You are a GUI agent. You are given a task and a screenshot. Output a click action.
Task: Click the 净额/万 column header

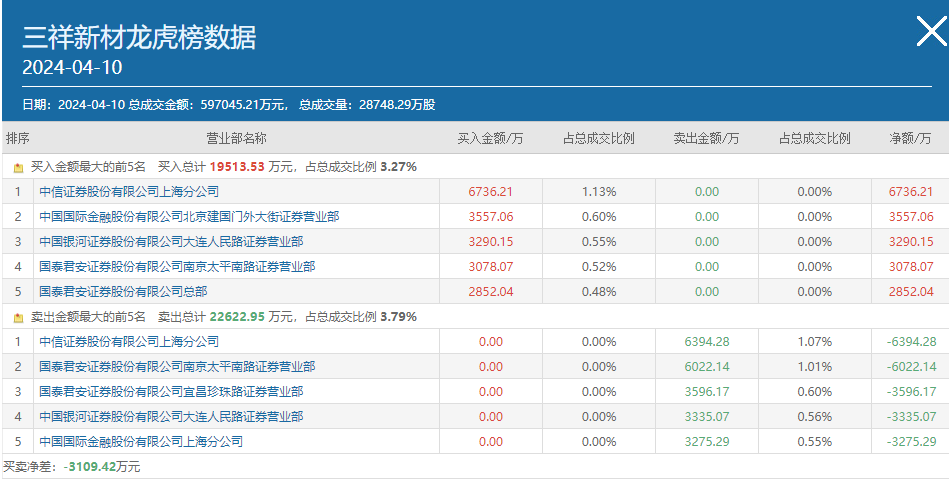click(910, 138)
